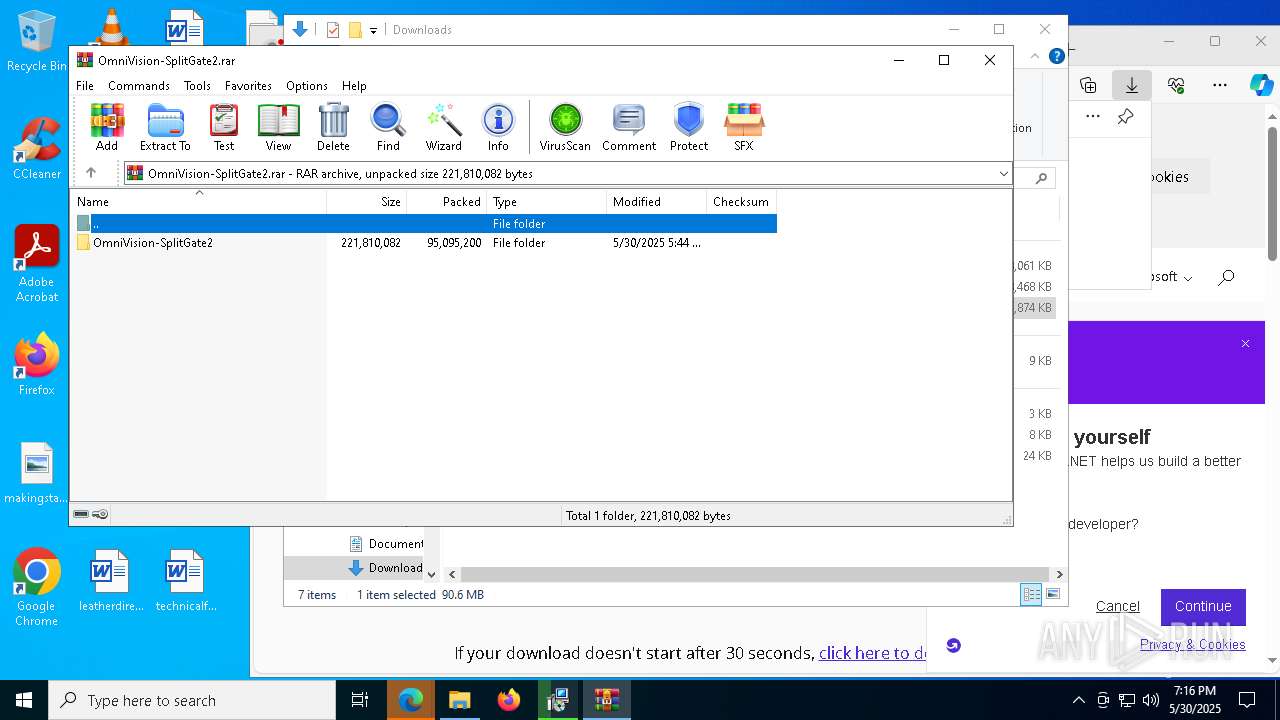Click the Protect shield icon
The width and height of the screenshot is (1280, 720).
[689, 127]
